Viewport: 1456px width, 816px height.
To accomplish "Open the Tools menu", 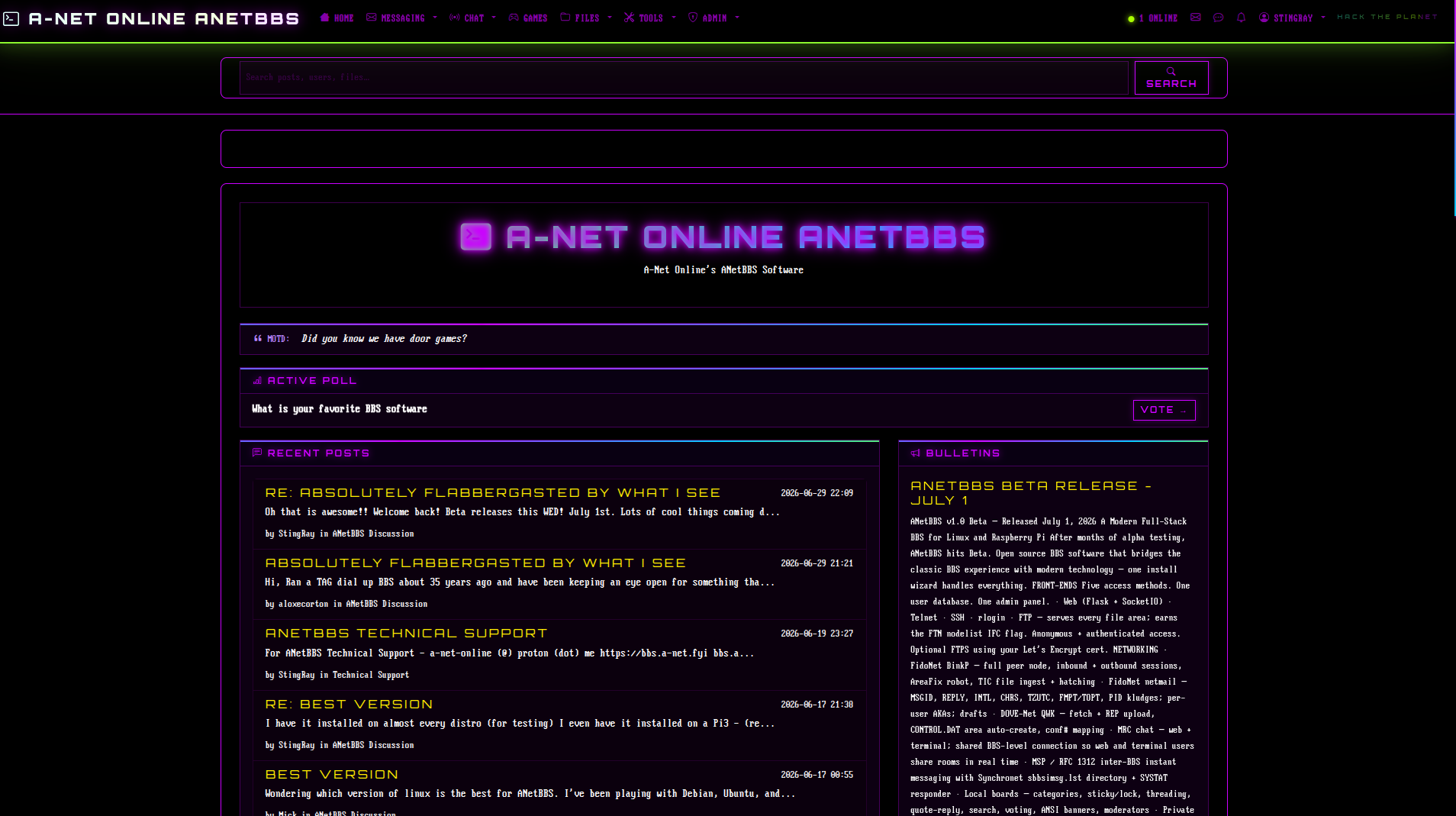I will coord(650,18).
